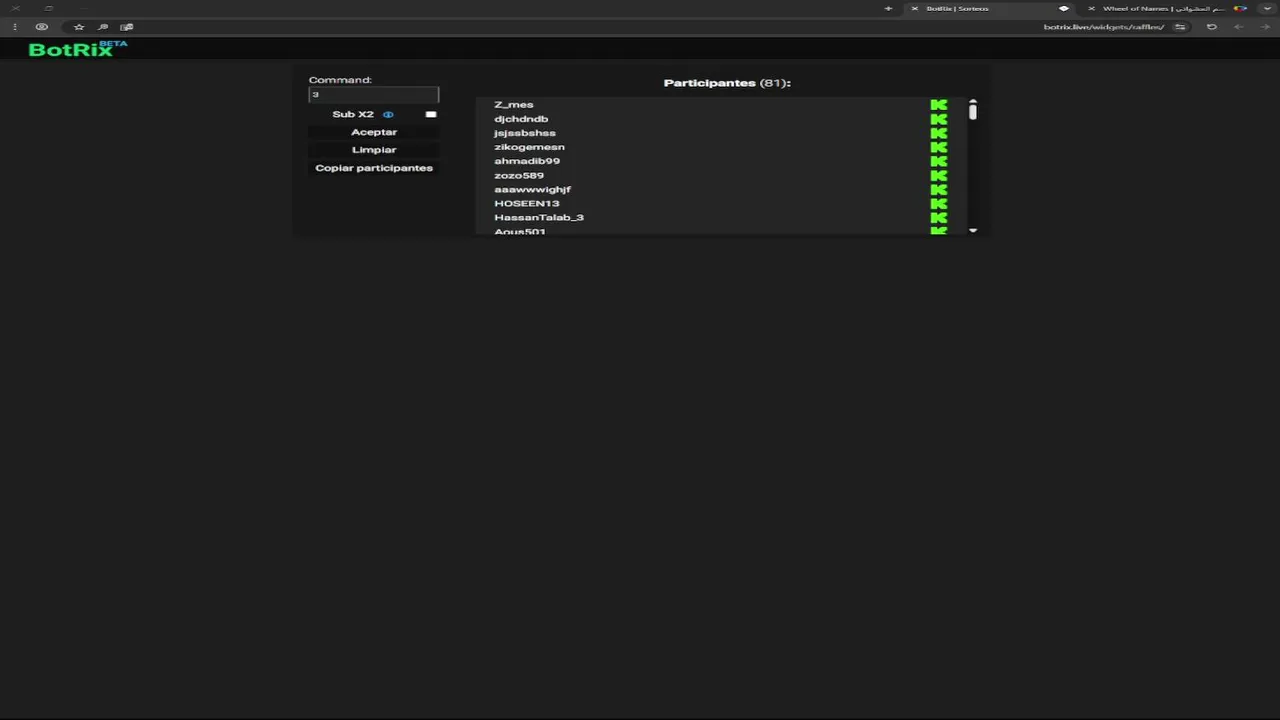
Task: Click the Kick icon beside djchdndb
Action: pyautogui.click(x=938, y=119)
